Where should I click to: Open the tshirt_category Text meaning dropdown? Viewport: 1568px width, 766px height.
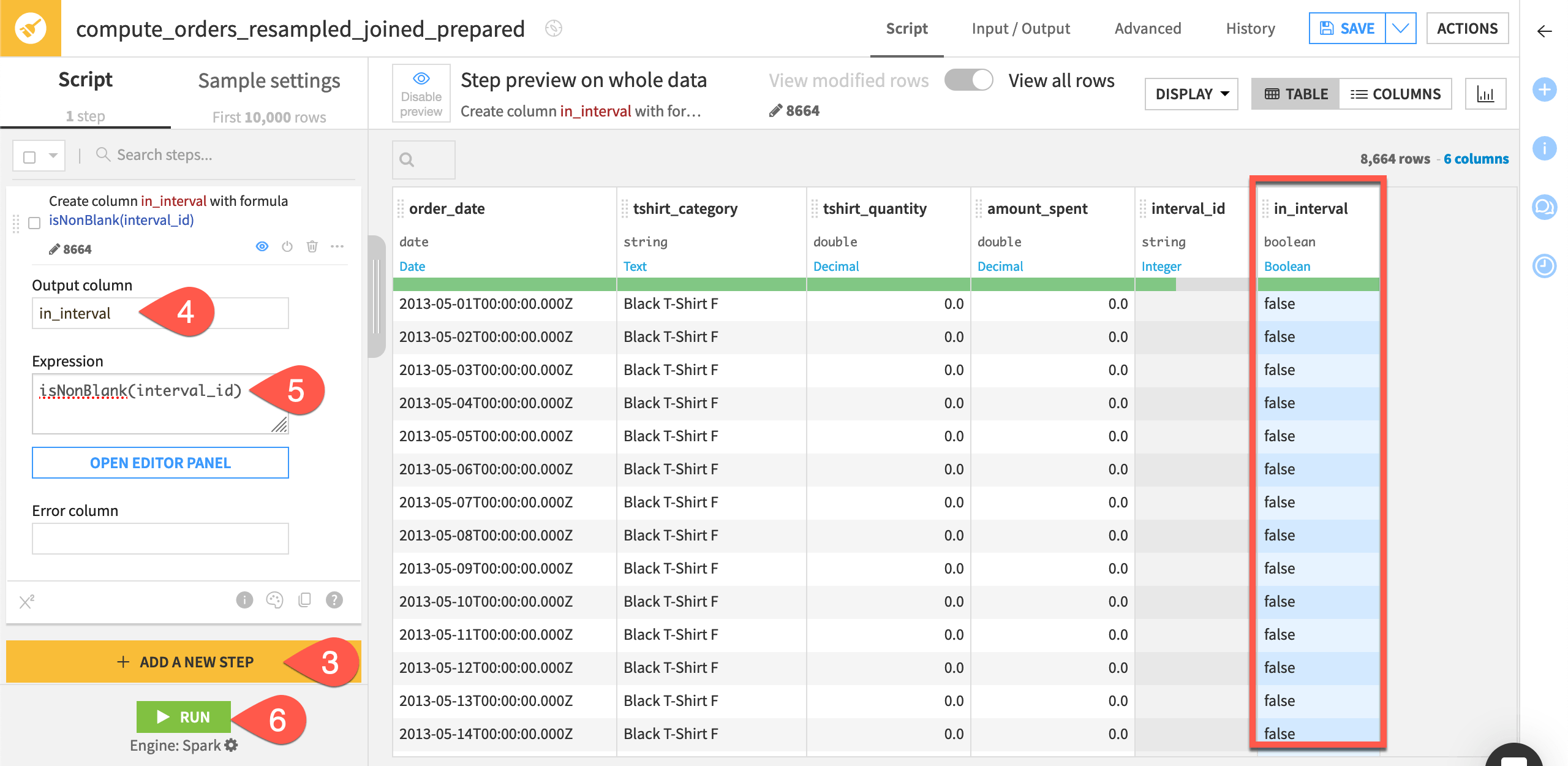(635, 266)
